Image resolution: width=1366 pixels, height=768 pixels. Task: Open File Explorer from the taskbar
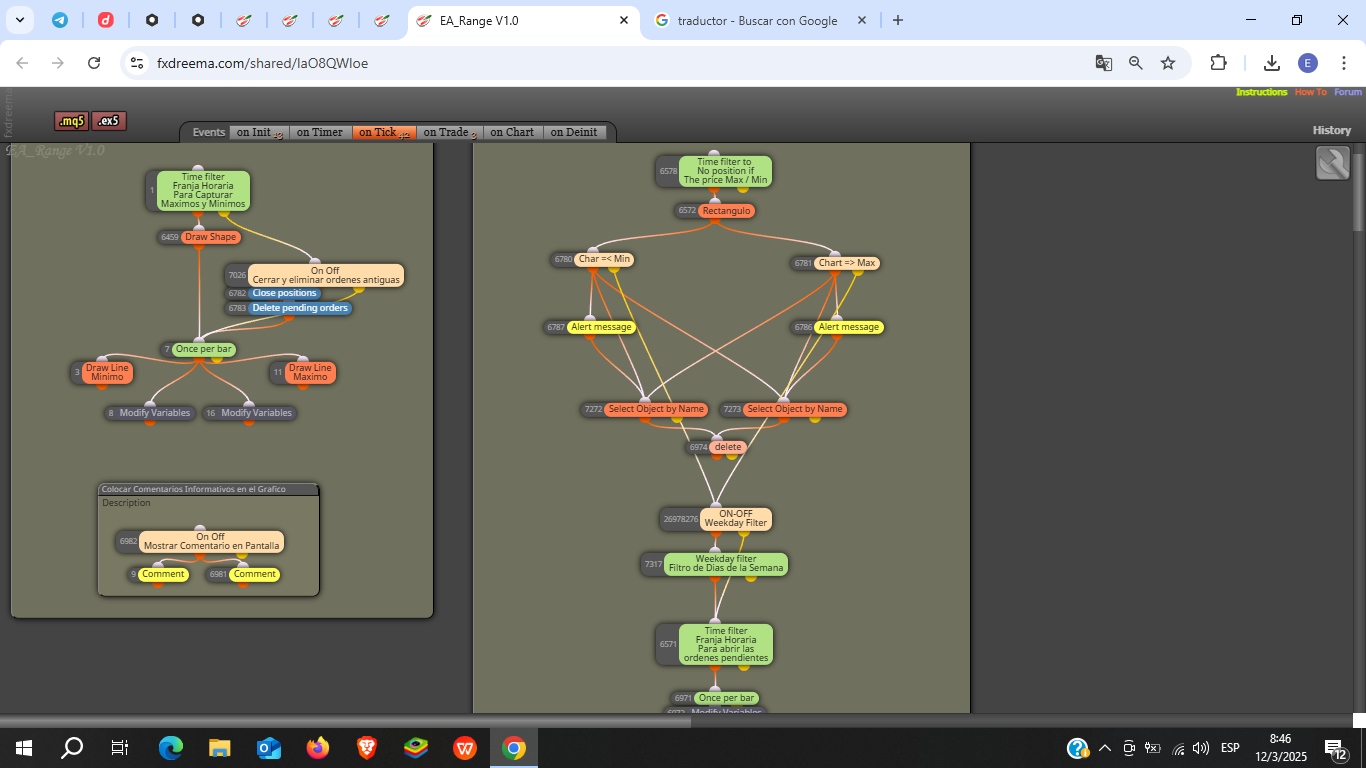[220, 747]
